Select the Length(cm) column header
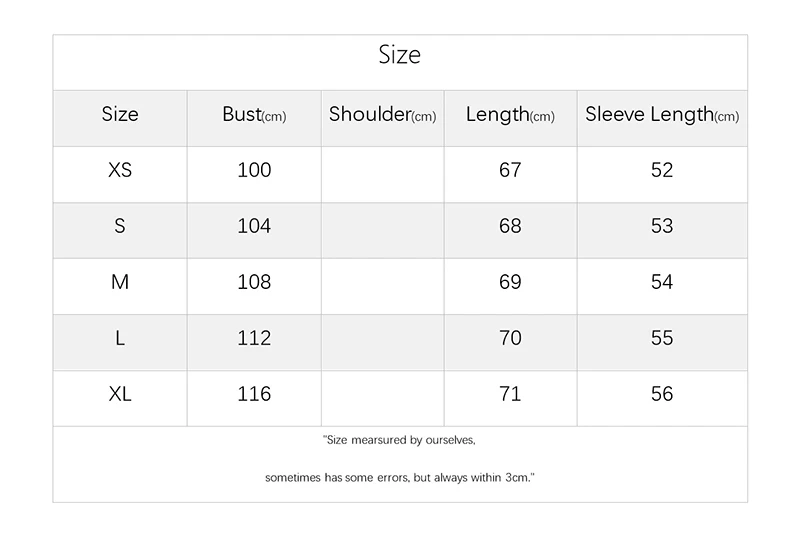Image resolution: width=800 pixels, height=539 pixels. [x=510, y=115]
